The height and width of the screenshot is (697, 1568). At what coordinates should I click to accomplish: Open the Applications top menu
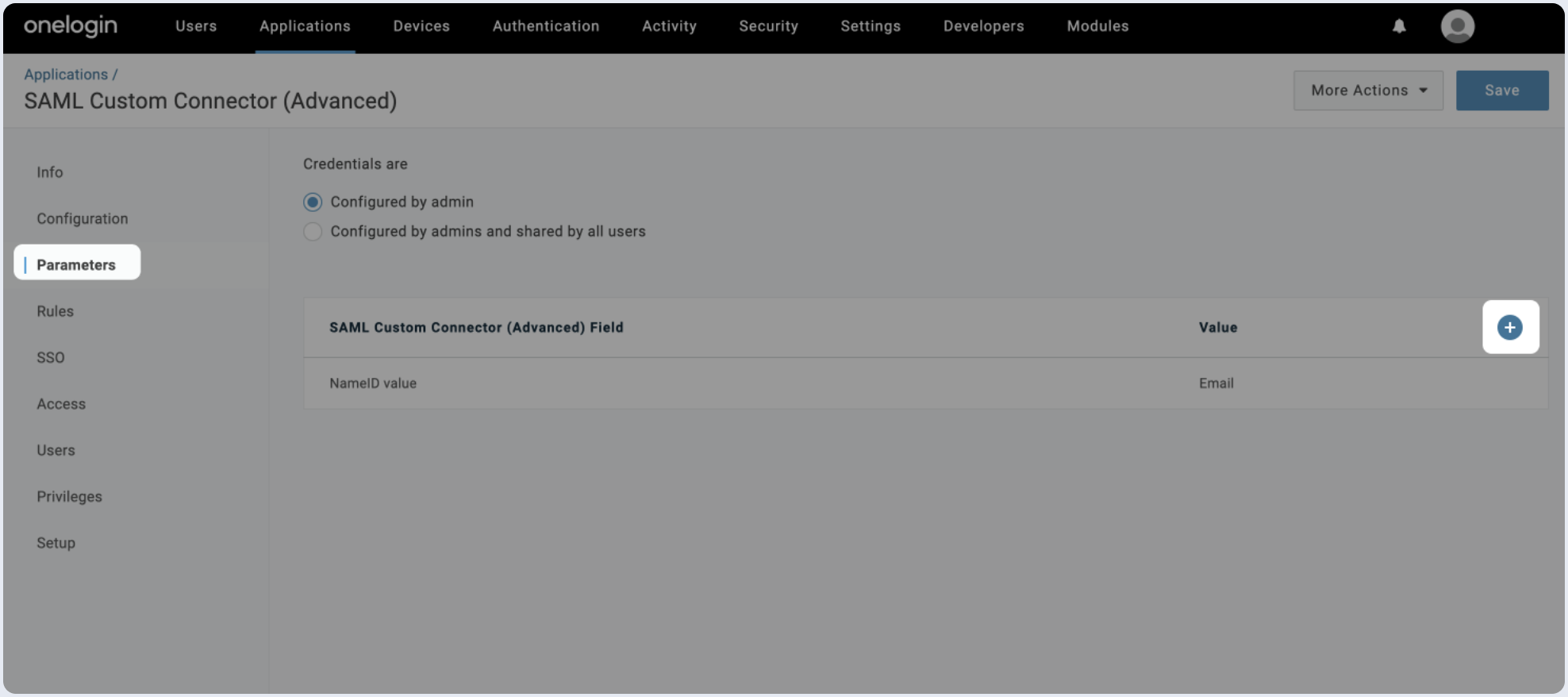click(305, 26)
